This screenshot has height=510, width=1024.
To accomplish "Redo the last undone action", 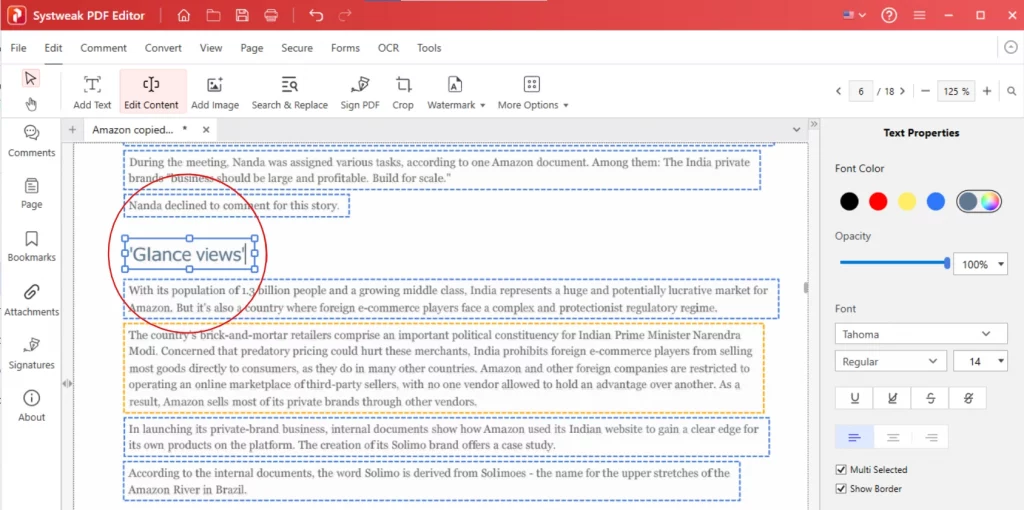I will coord(345,16).
